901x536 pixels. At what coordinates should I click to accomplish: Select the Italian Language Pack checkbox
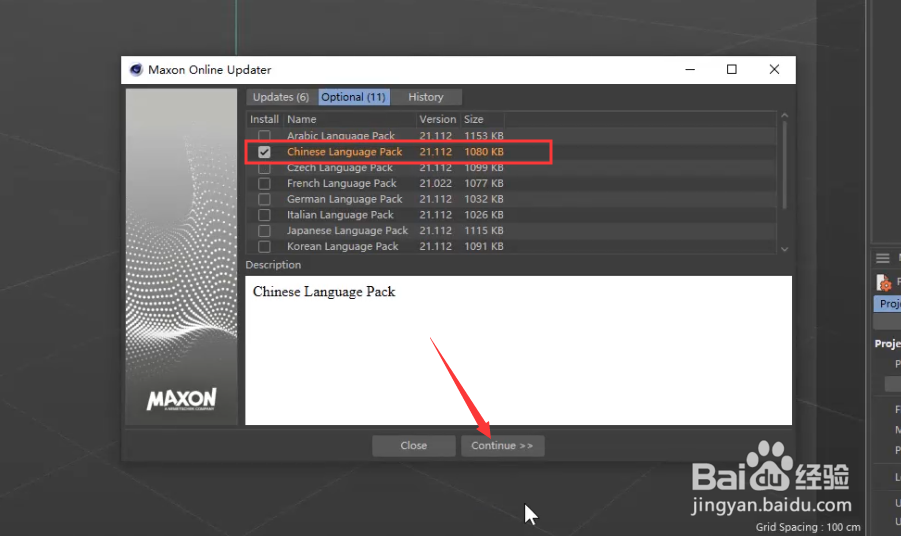(x=264, y=215)
